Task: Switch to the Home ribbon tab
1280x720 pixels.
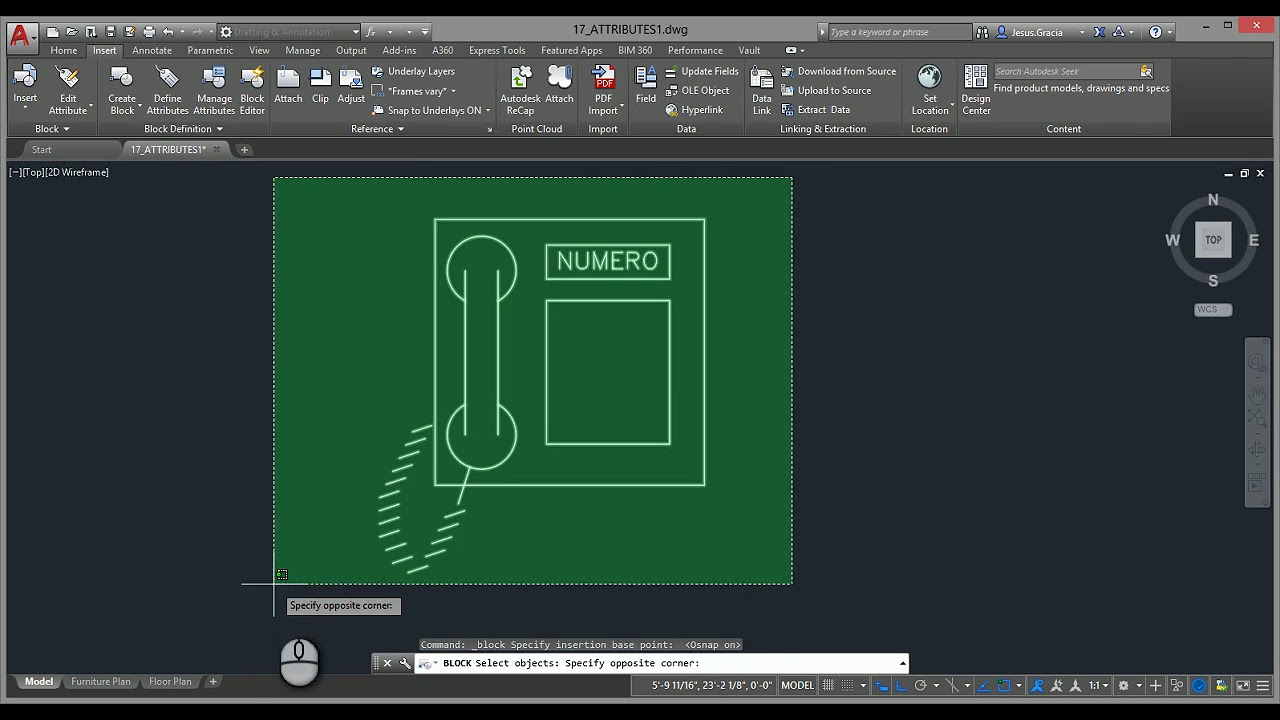Action: [x=64, y=50]
